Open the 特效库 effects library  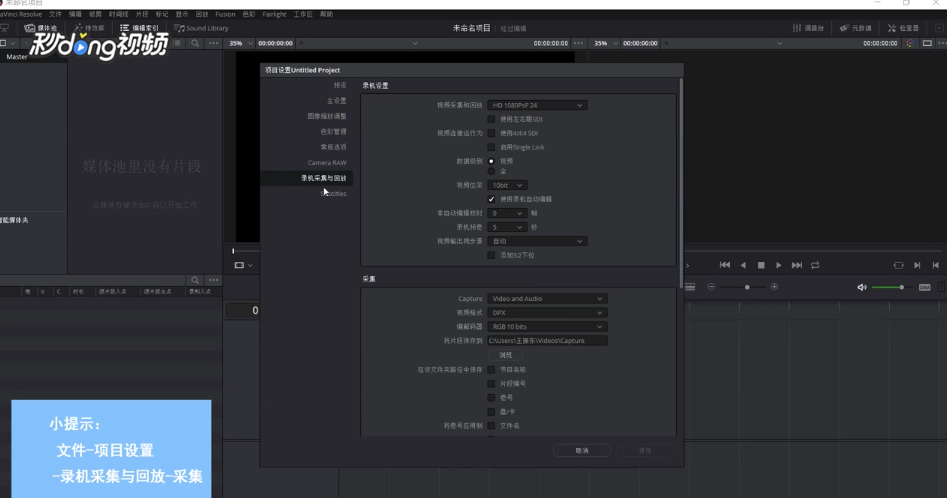coord(89,28)
